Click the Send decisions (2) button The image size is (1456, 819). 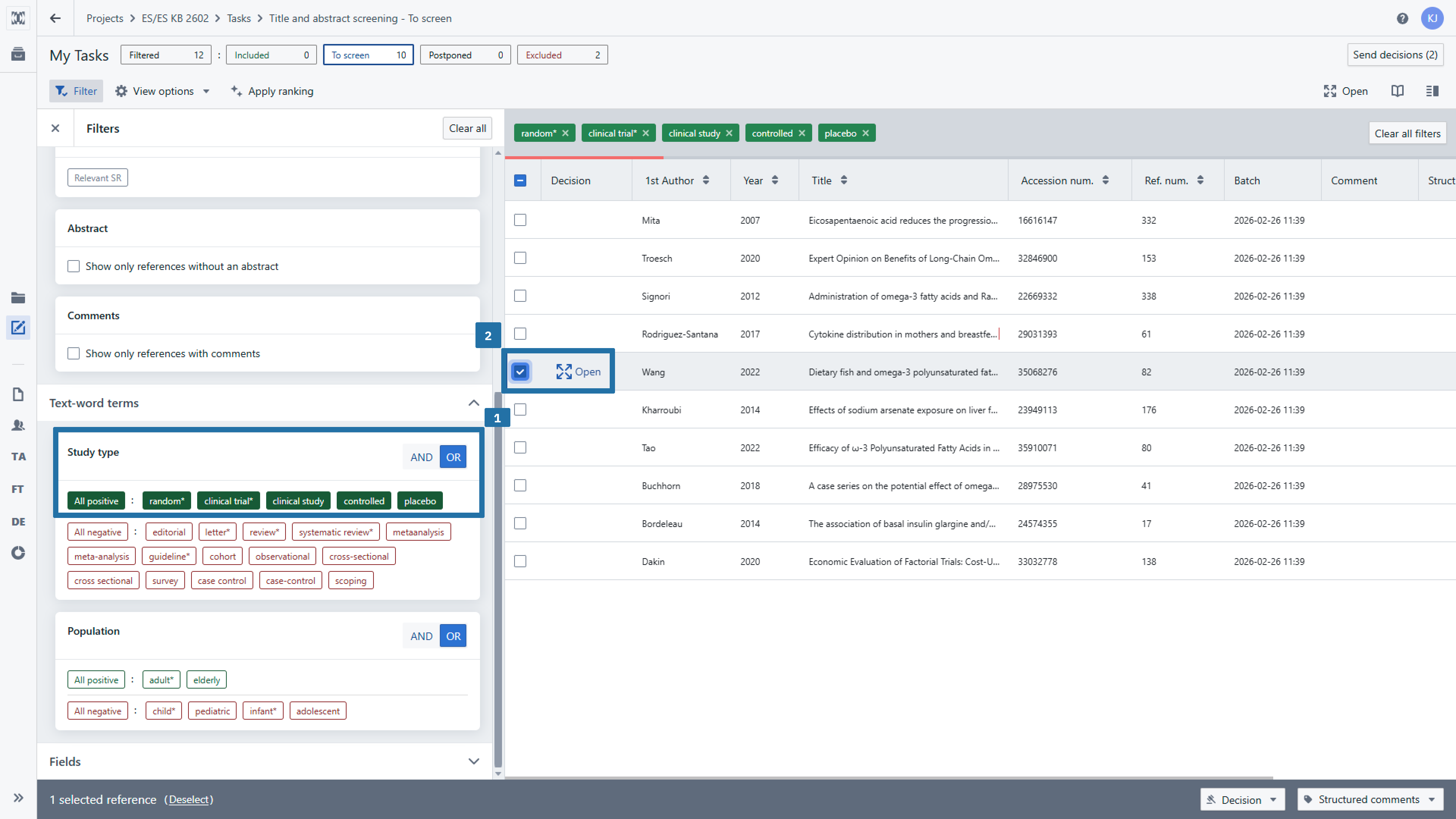1395,55
